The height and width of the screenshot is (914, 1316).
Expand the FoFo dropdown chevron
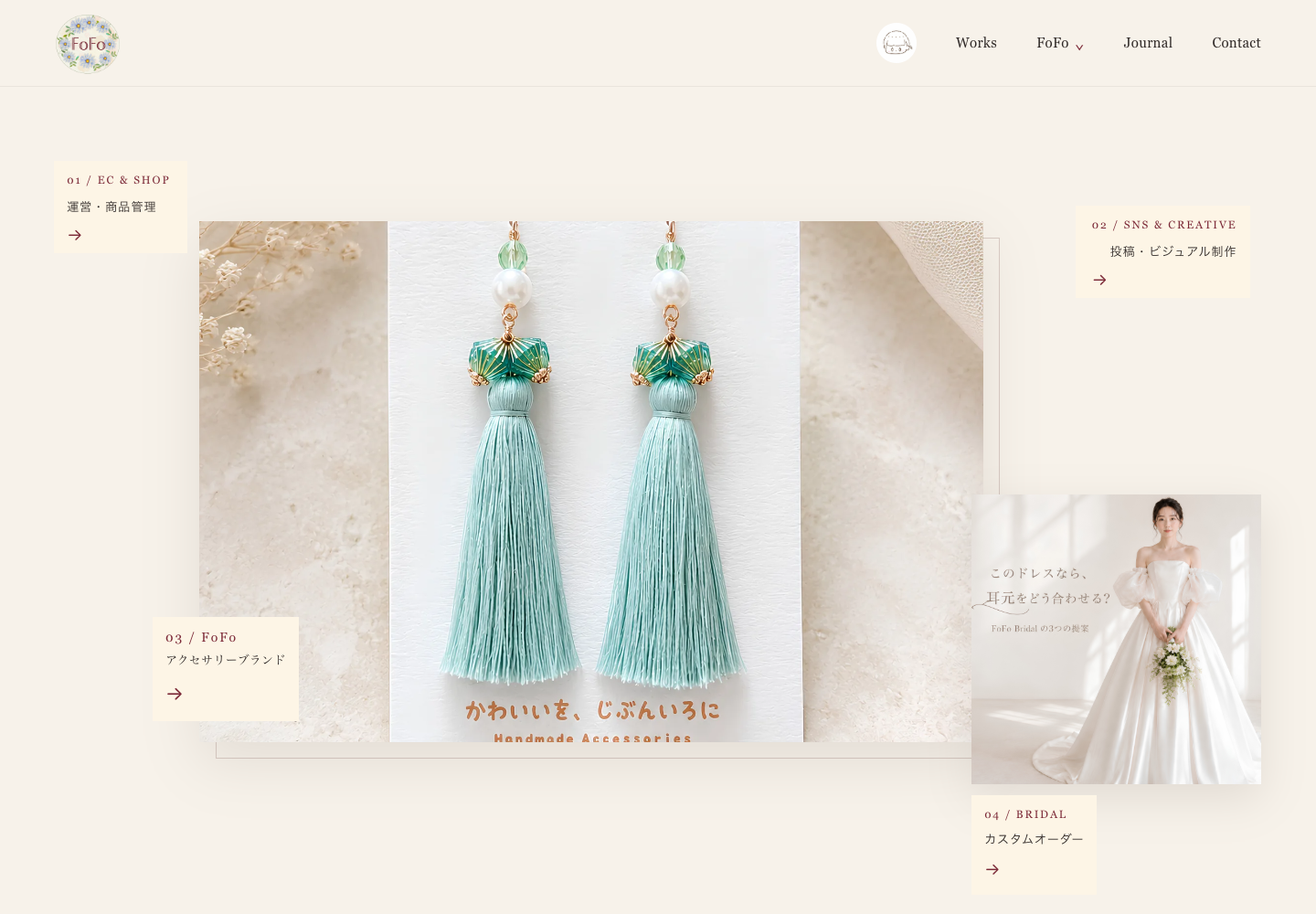tap(1079, 48)
